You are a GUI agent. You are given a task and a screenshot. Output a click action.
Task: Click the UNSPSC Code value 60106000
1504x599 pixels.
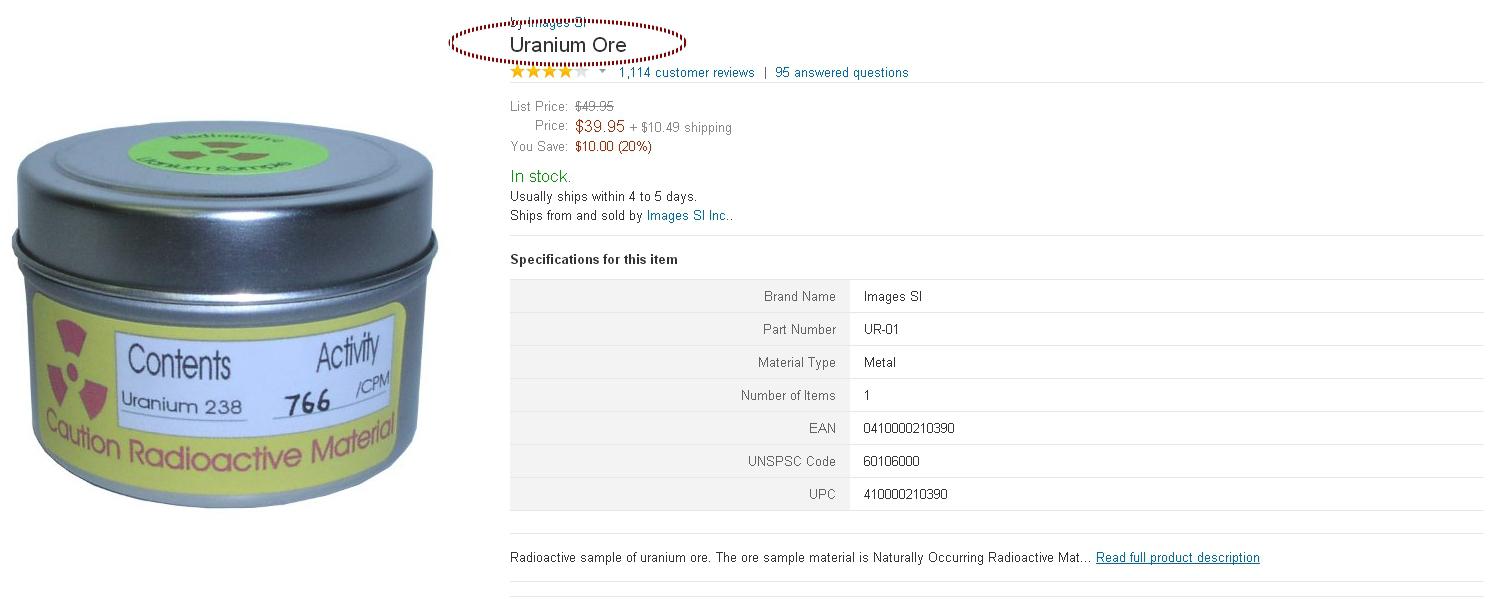pos(891,461)
